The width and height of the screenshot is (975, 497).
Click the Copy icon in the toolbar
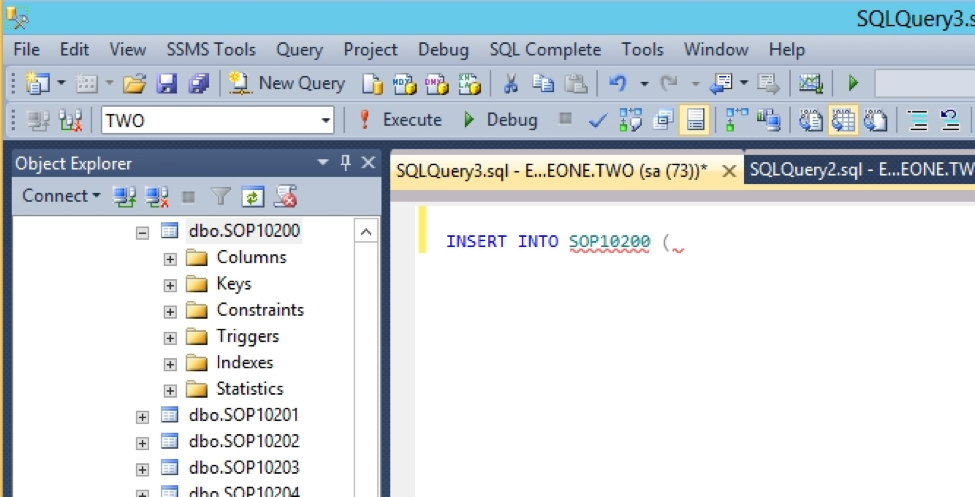[543, 83]
